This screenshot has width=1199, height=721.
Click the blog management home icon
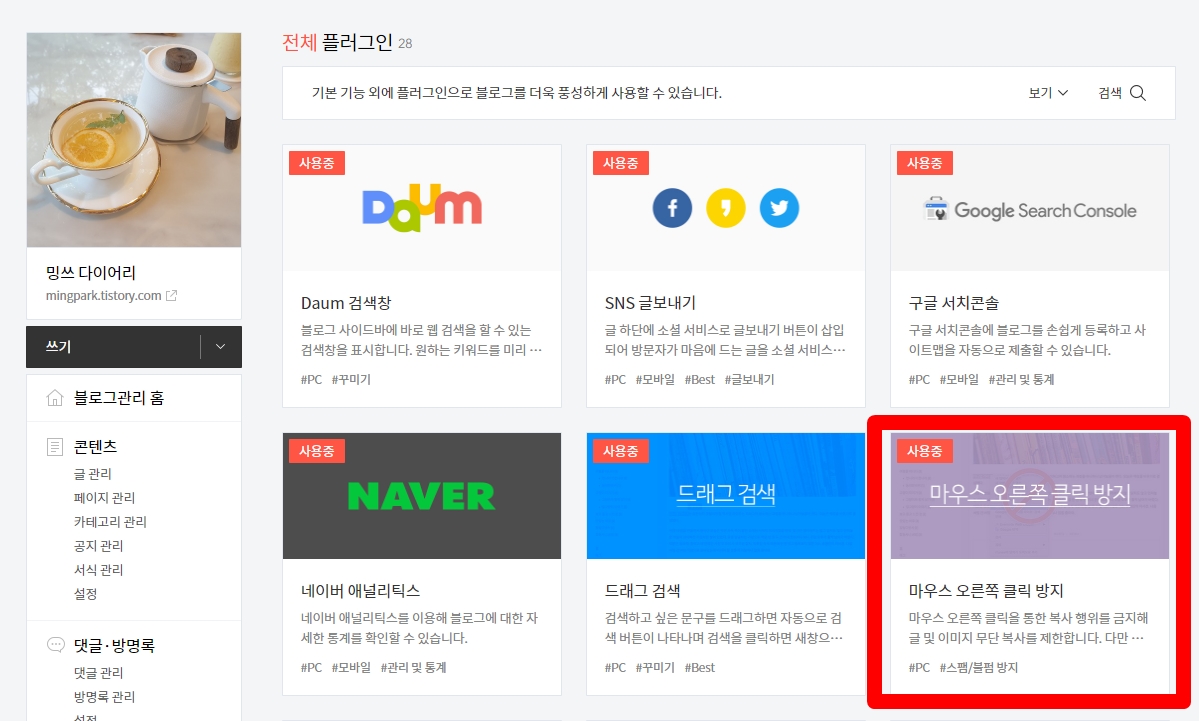(55, 398)
